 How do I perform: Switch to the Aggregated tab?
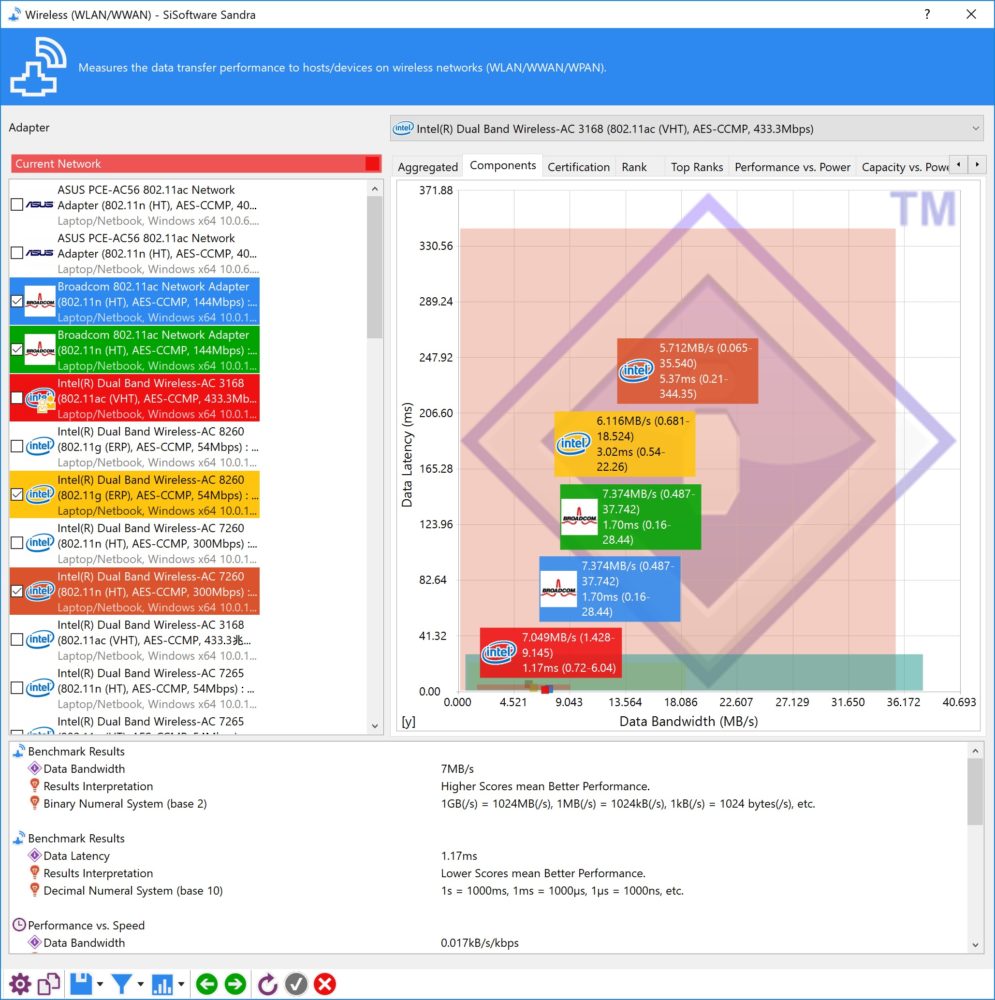click(427, 166)
